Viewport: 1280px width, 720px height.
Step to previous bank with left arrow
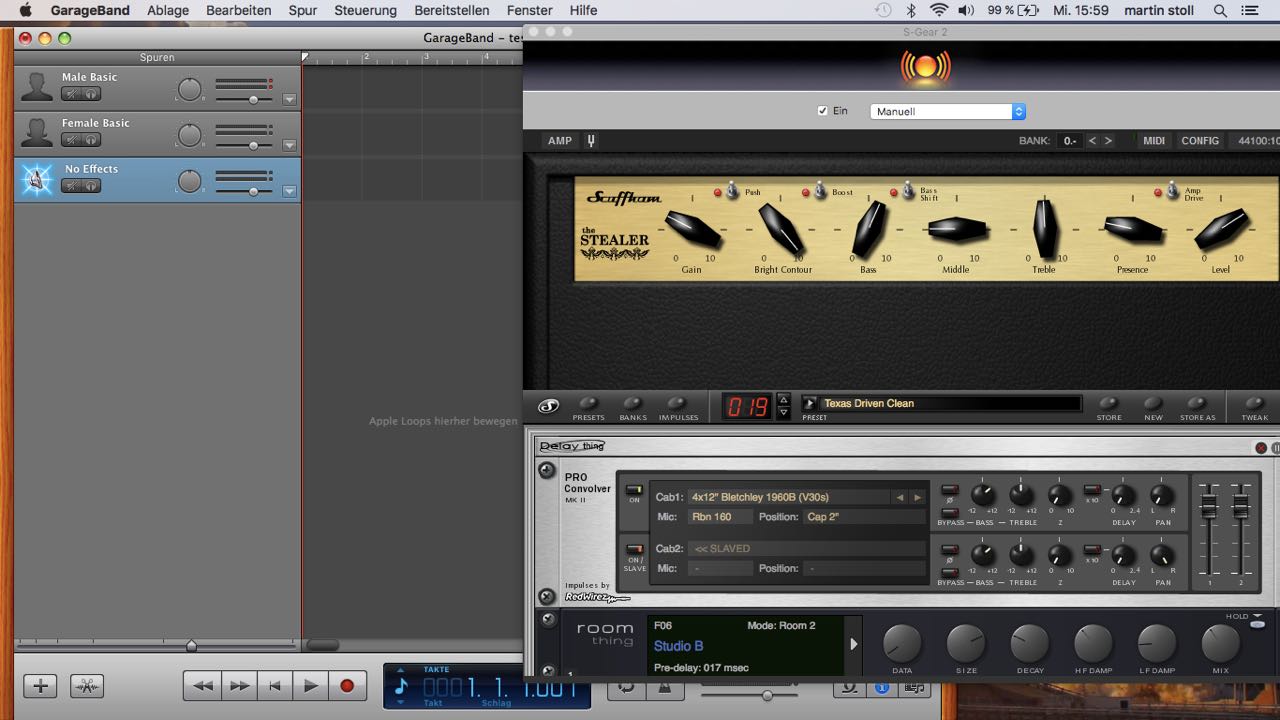[1092, 141]
